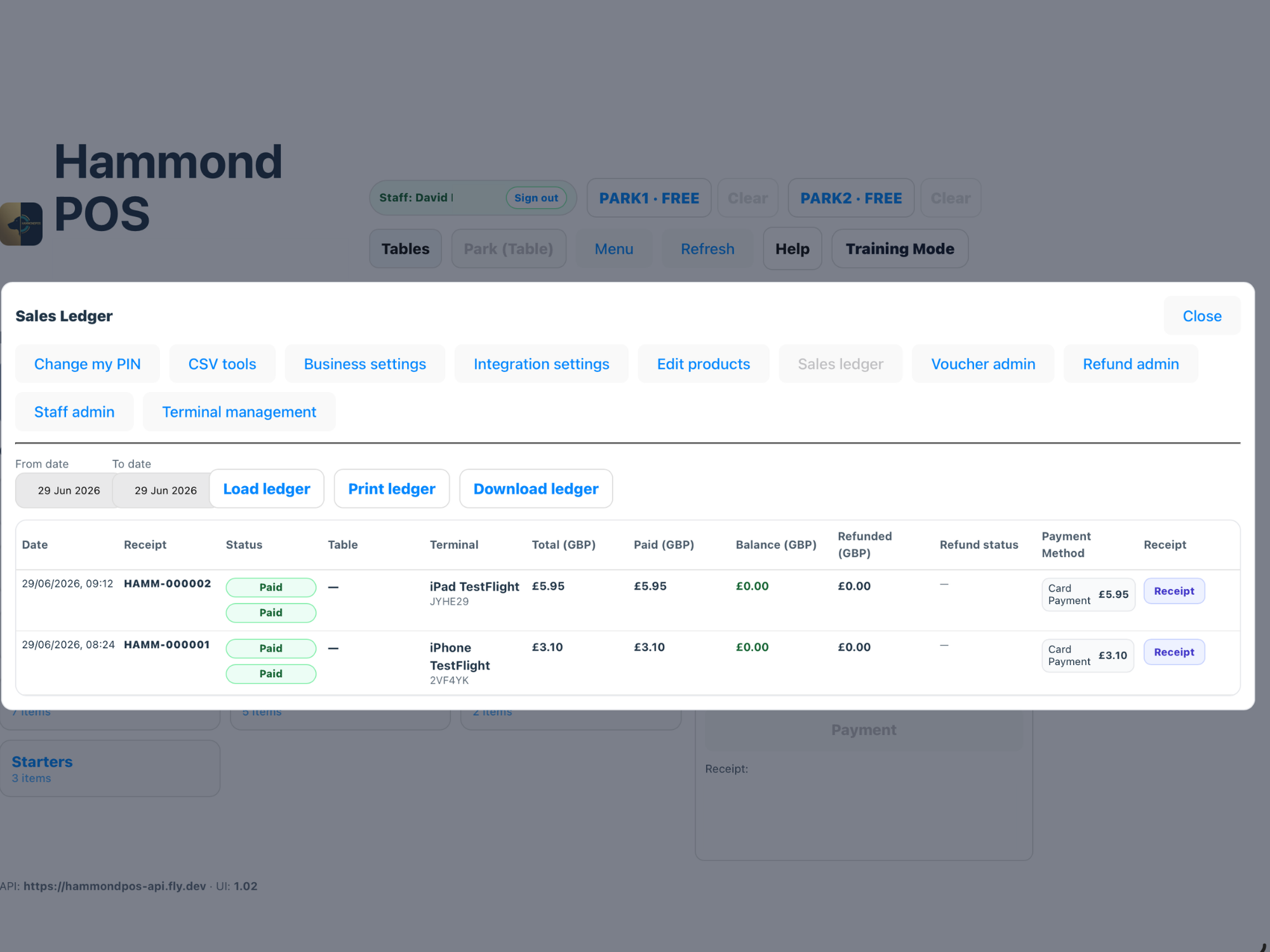The width and height of the screenshot is (1270, 952).
Task: Click 29/06/2026, 09:12 date cell
Action: tap(67, 583)
